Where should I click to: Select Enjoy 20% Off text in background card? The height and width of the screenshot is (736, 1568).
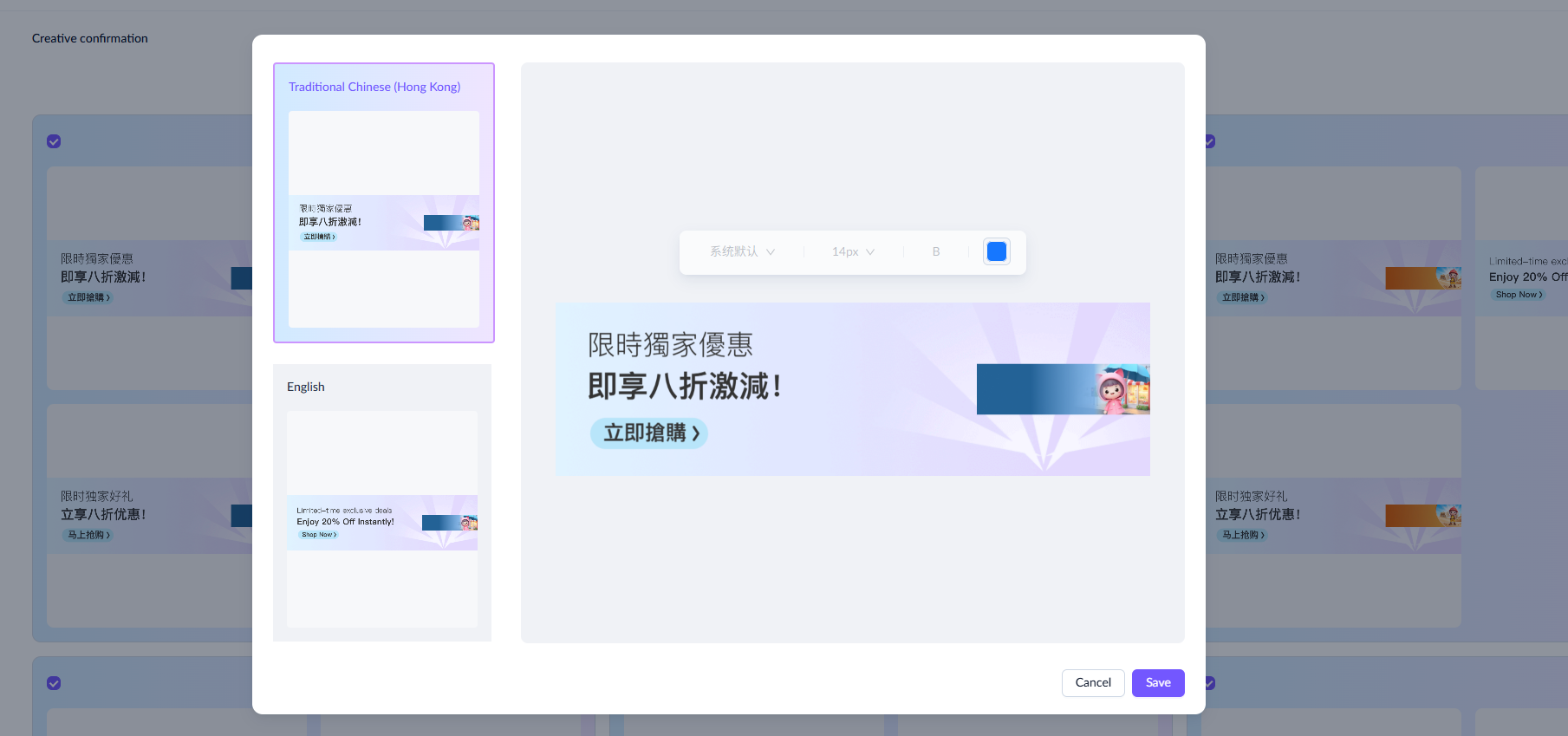point(1528,277)
